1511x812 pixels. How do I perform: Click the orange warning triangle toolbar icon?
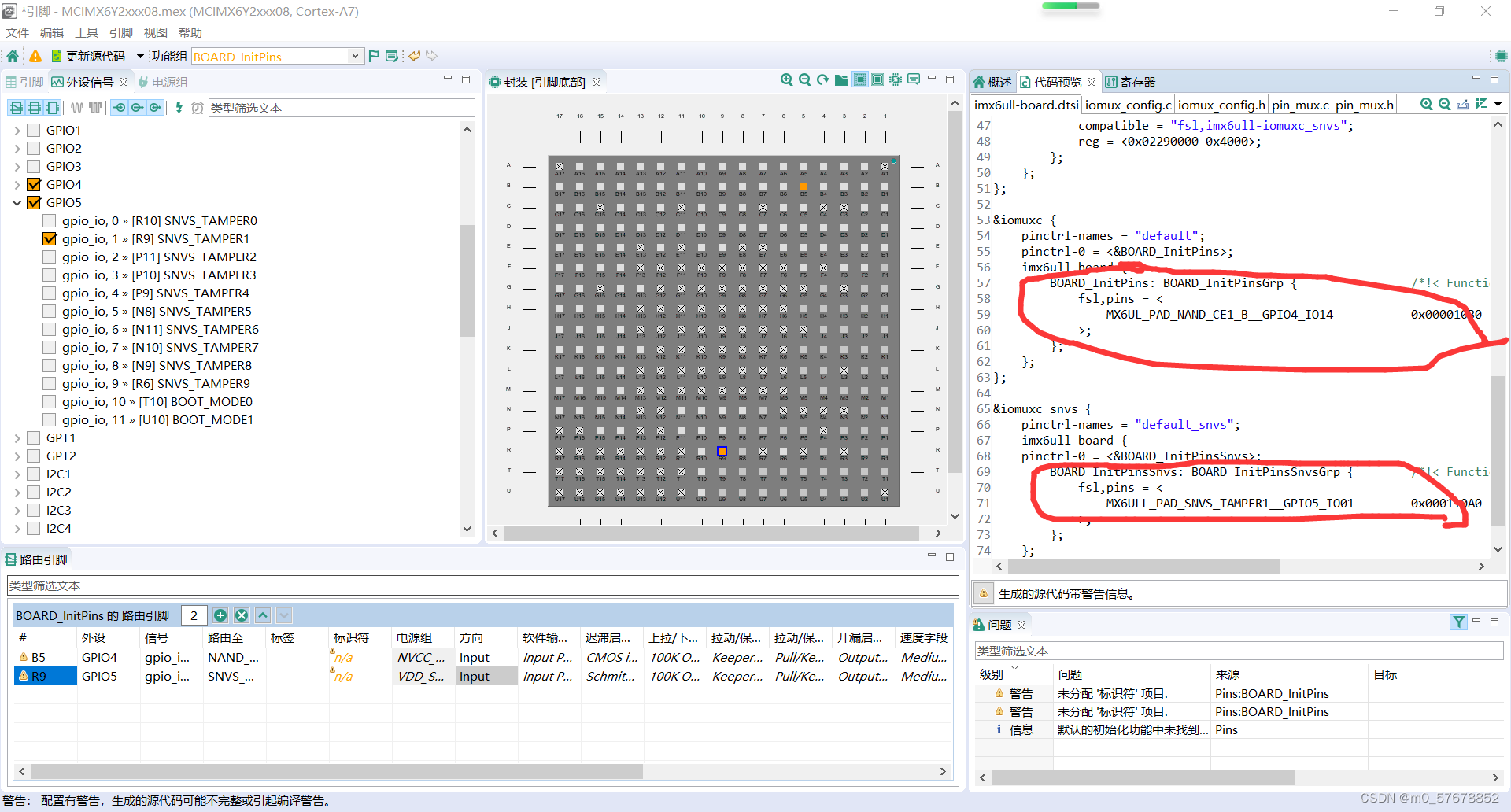tap(35, 56)
